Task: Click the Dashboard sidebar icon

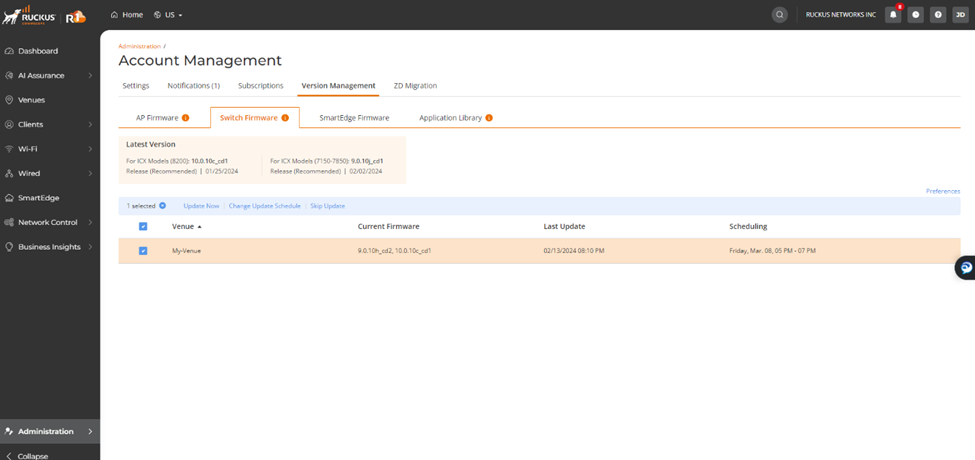Action: click(x=9, y=51)
